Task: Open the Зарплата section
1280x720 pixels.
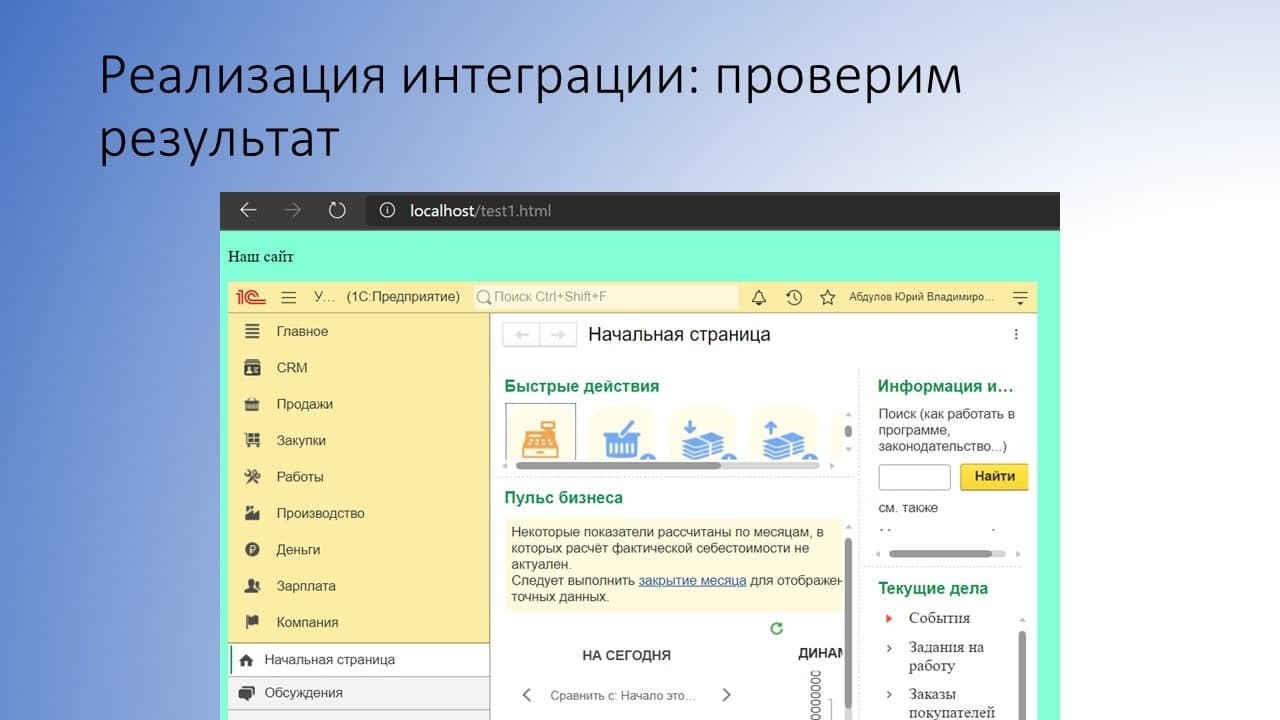Action: [305, 586]
